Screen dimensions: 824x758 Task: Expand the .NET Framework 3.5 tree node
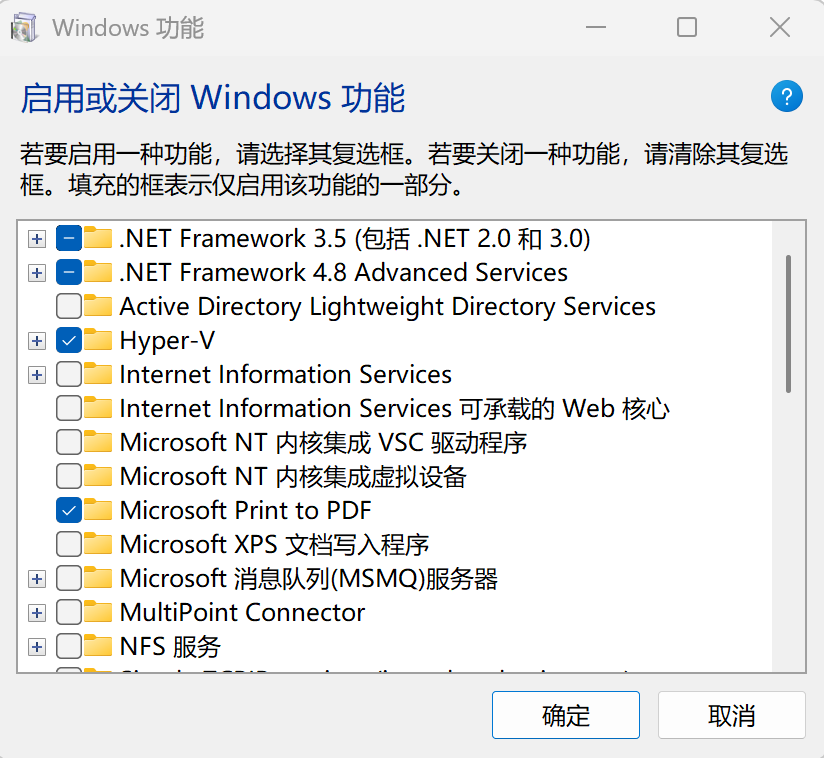(x=37, y=239)
